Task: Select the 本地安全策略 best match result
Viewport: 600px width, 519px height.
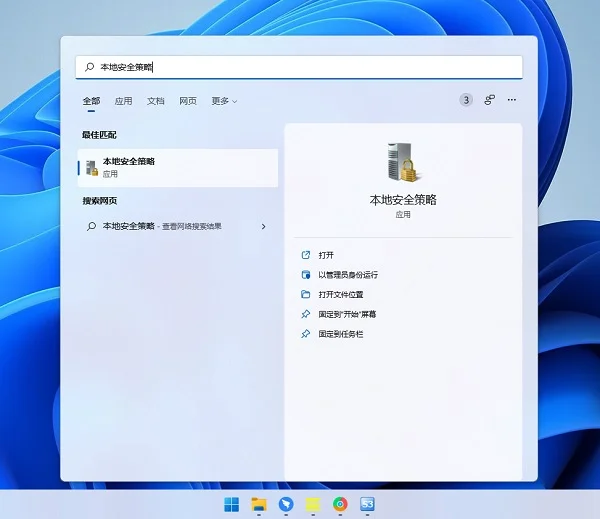Action: 178,168
